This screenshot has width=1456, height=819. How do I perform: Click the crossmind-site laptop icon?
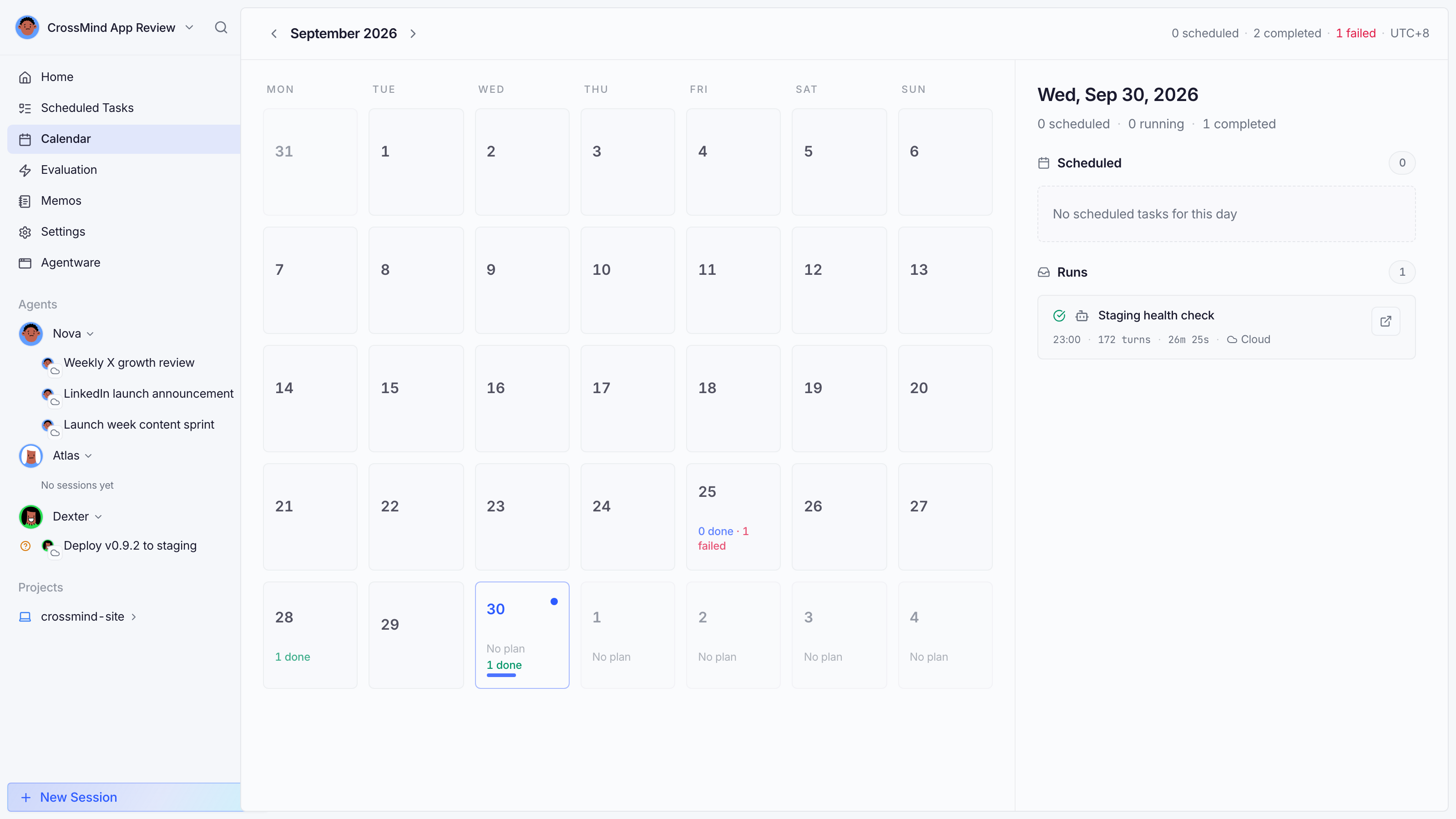click(x=25, y=617)
